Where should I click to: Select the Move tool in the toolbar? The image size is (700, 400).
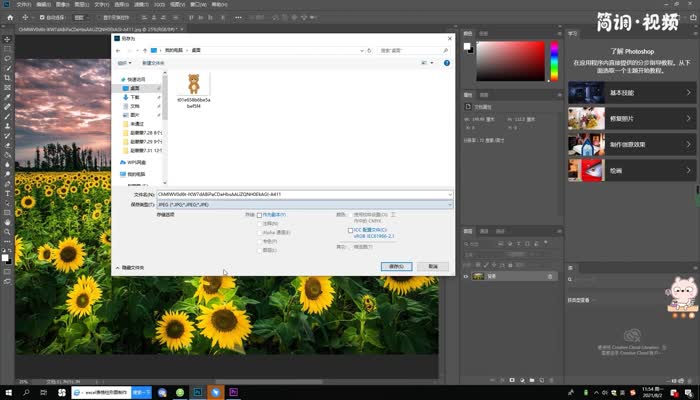click(x=7, y=40)
